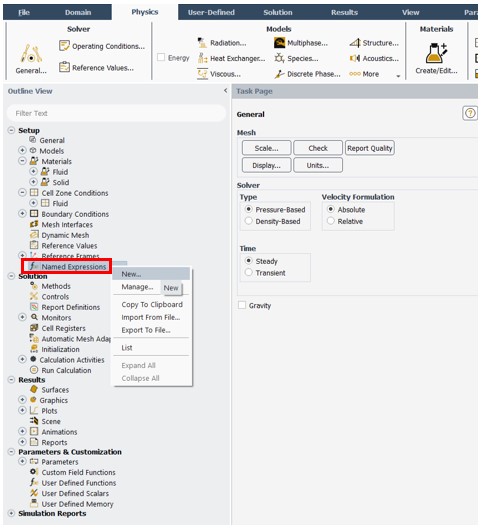484x528 pixels.
Task: Click the mesh Check button
Action: coord(318,148)
